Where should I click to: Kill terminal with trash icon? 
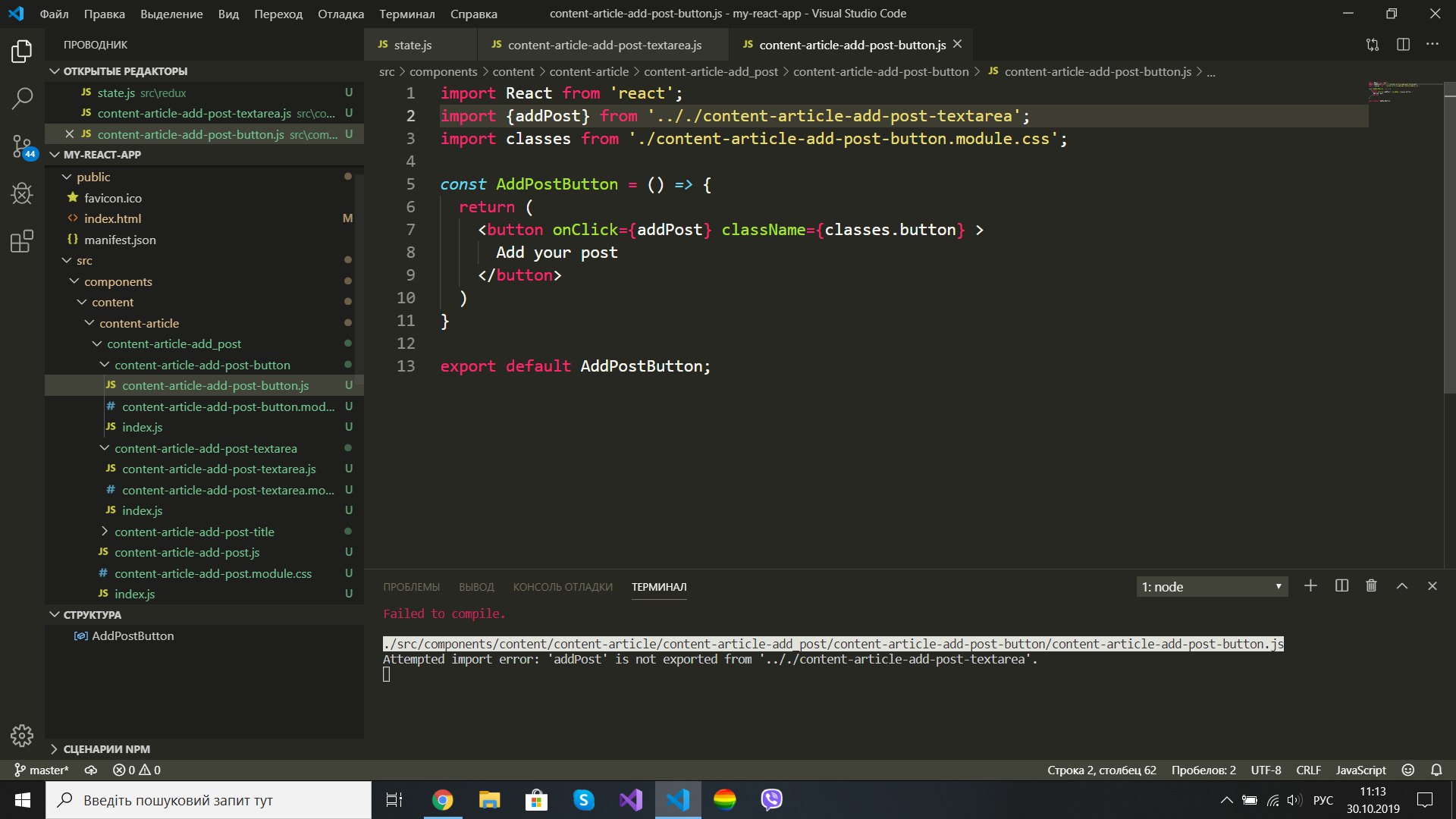1371,586
